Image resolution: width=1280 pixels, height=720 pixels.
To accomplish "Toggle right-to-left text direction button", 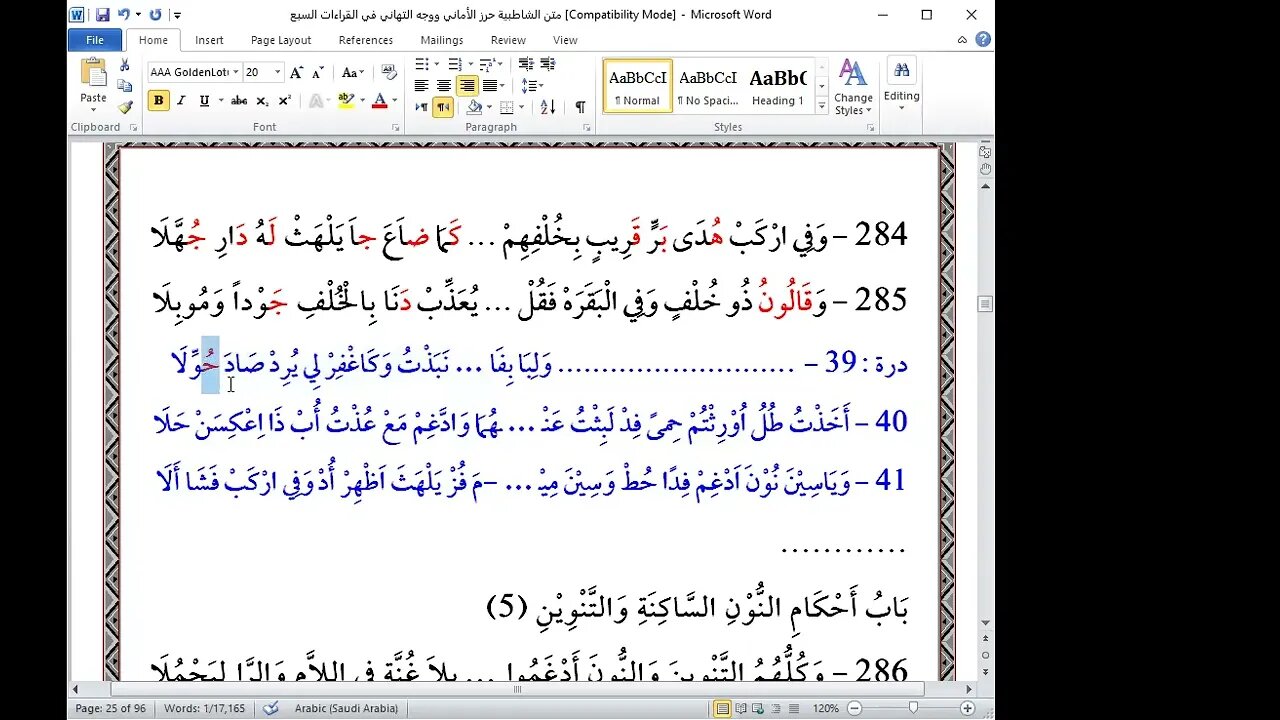I will point(443,107).
